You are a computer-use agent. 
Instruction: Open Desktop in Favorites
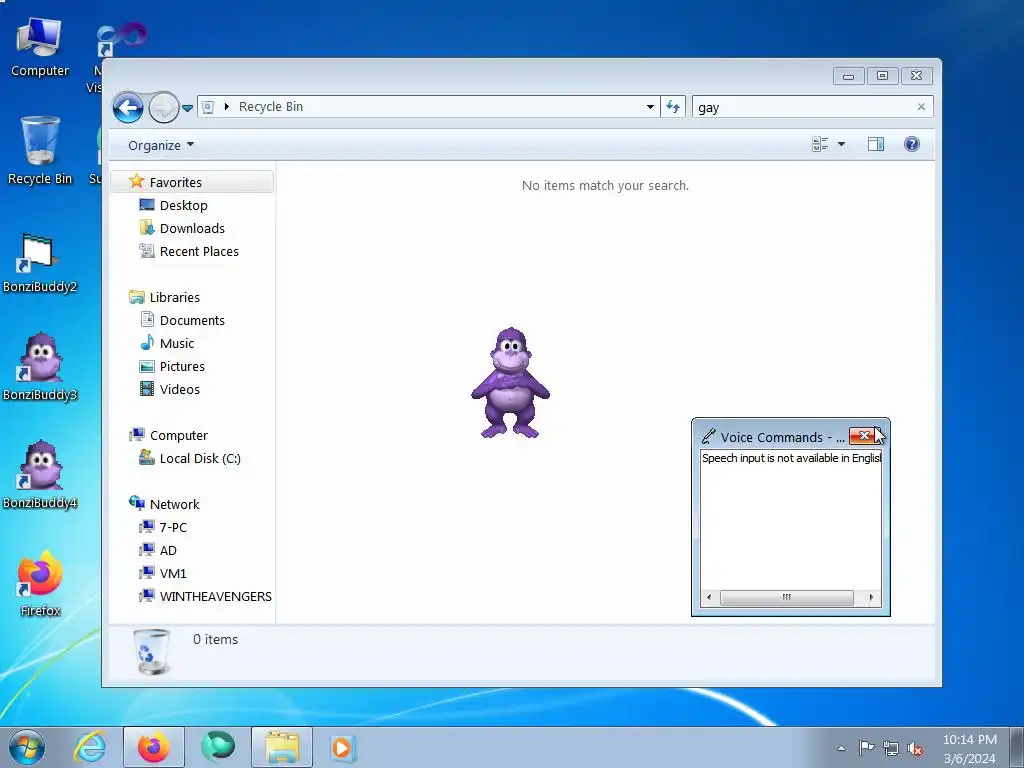coord(184,205)
